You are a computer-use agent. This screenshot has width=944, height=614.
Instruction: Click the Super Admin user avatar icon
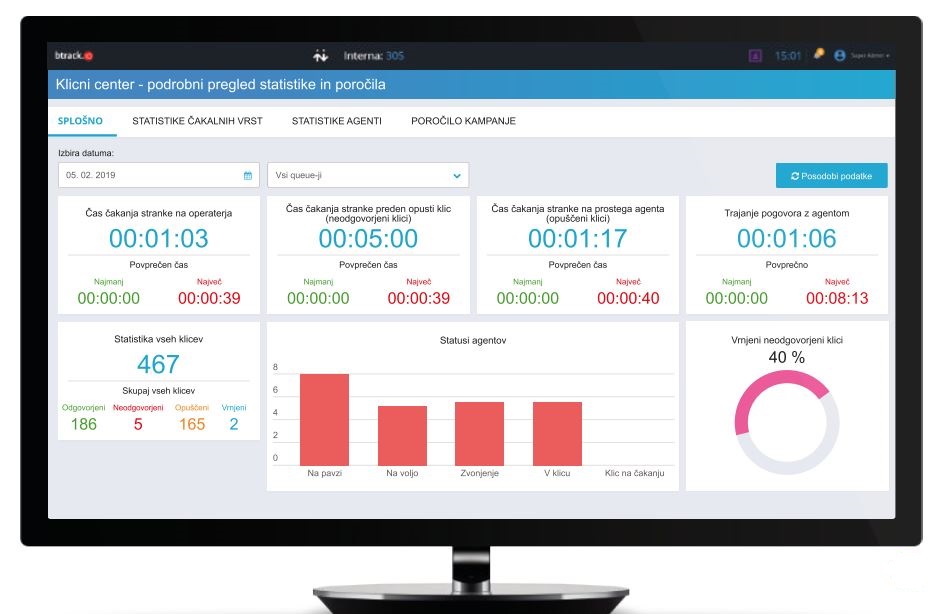point(839,56)
